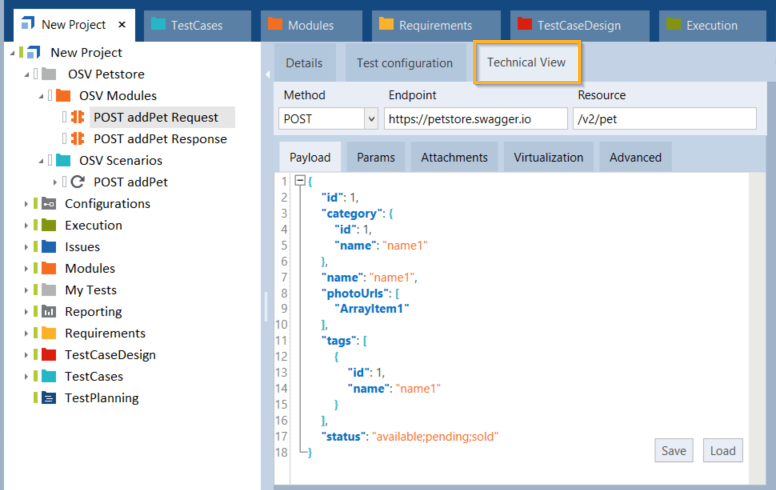Image resolution: width=776 pixels, height=490 pixels.
Task: Click the loop icon next to POST addPet scenario
Action: pos(77,182)
